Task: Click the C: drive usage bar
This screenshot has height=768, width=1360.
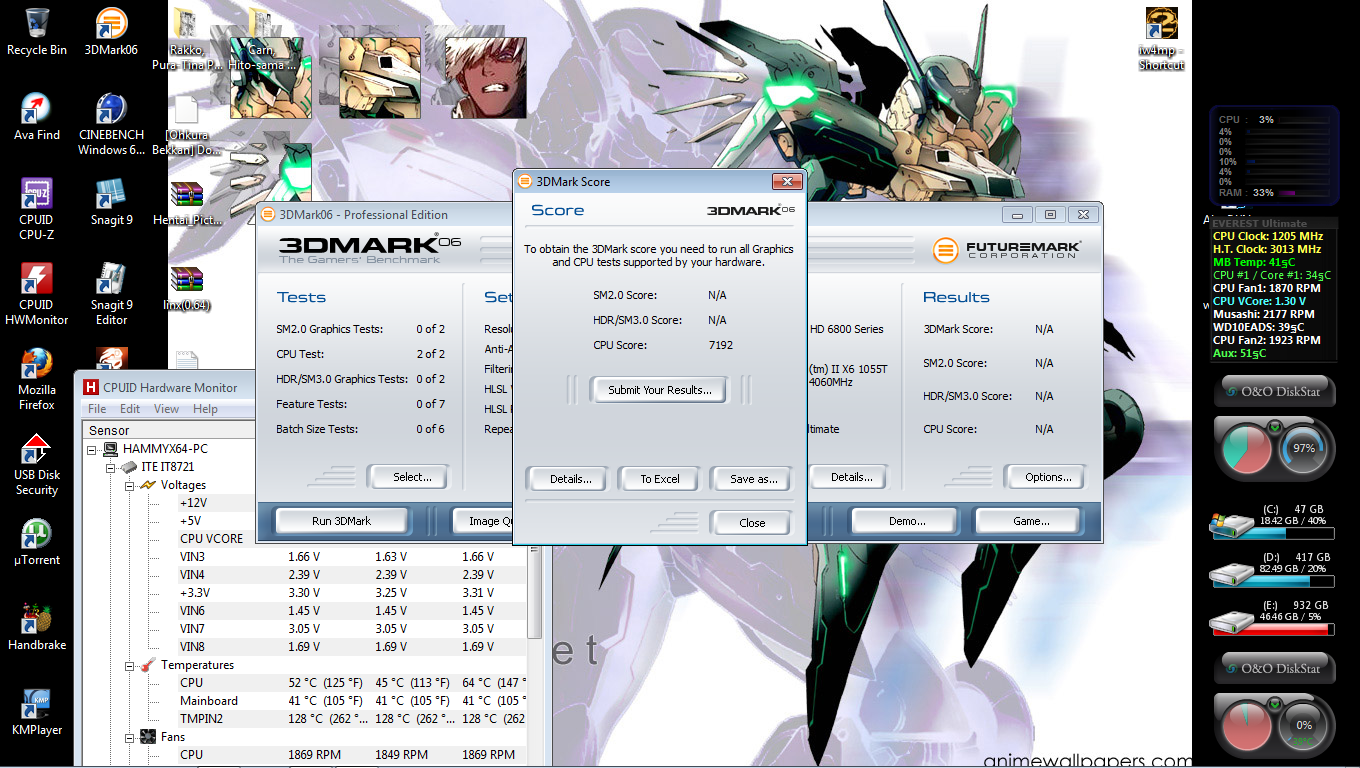Action: [1275, 534]
